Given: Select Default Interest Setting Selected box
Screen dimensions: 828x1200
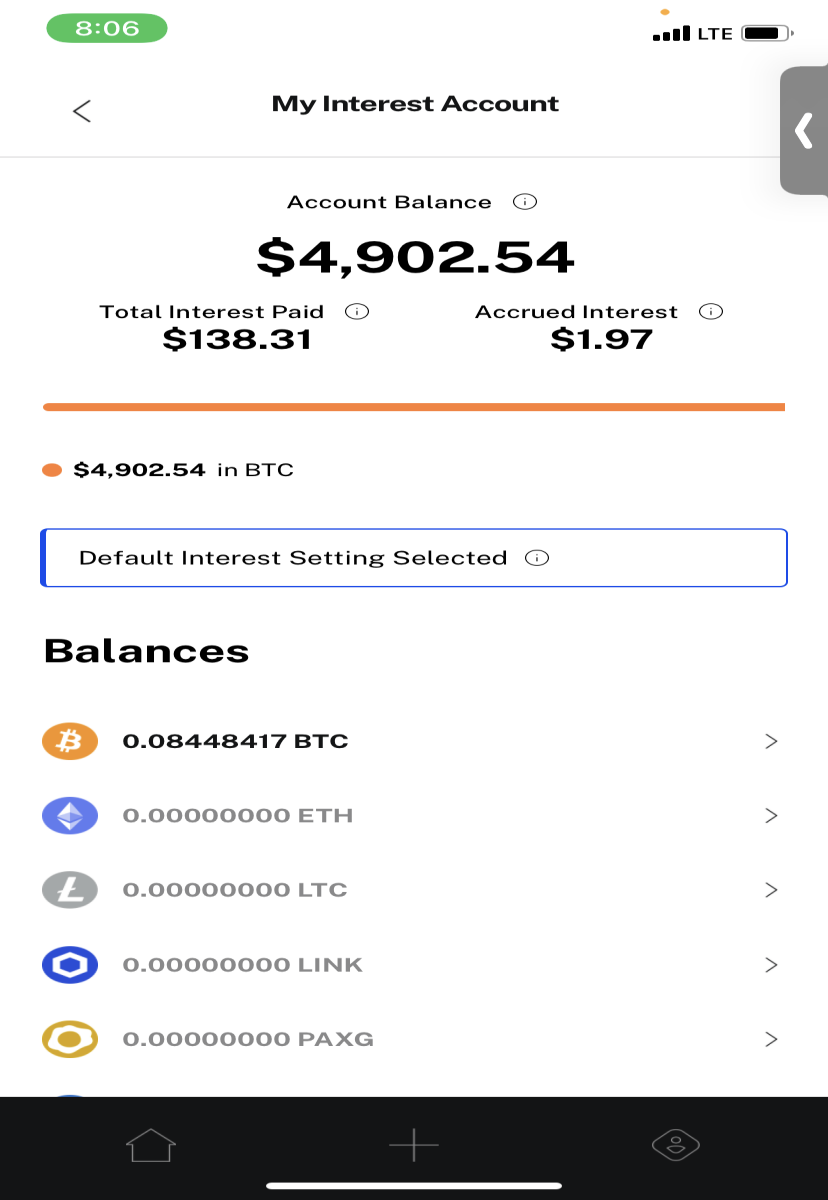Looking at the screenshot, I should click(414, 558).
